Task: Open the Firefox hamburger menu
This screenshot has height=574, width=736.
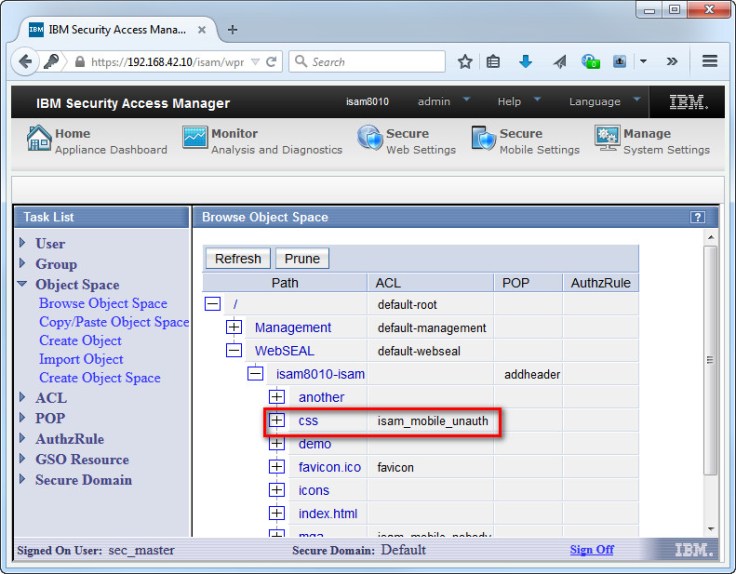Action: pos(710,61)
